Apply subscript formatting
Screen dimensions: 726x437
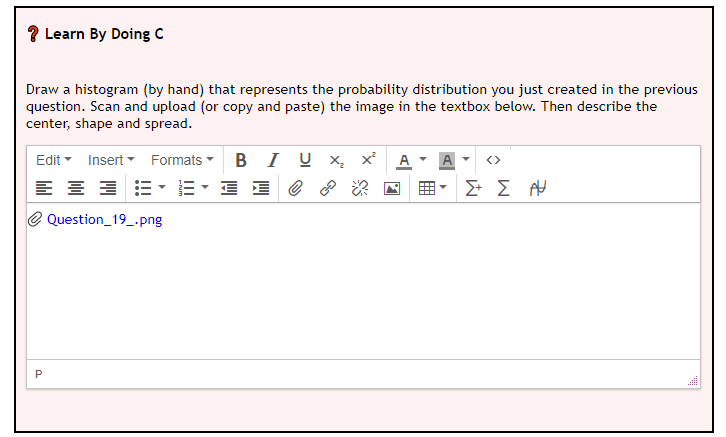click(x=336, y=160)
